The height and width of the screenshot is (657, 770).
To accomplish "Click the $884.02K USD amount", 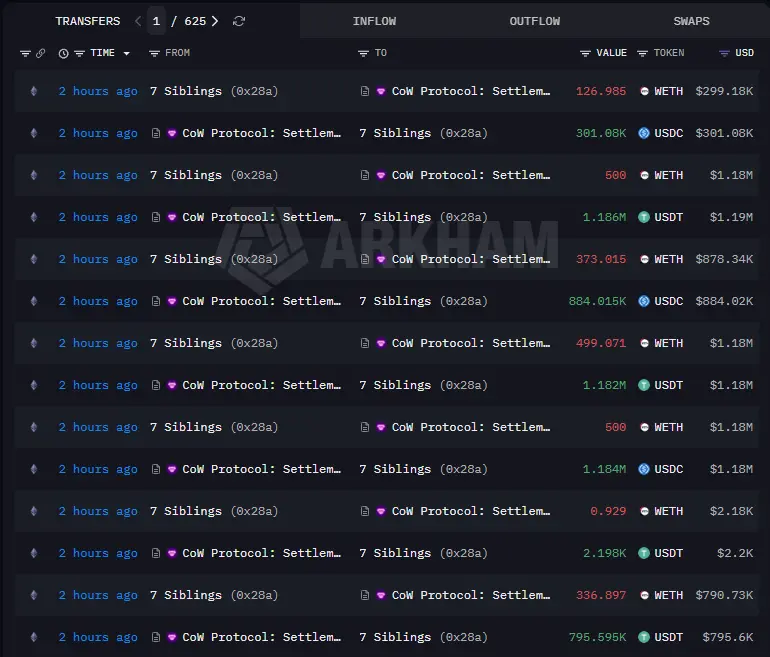I will (724, 301).
